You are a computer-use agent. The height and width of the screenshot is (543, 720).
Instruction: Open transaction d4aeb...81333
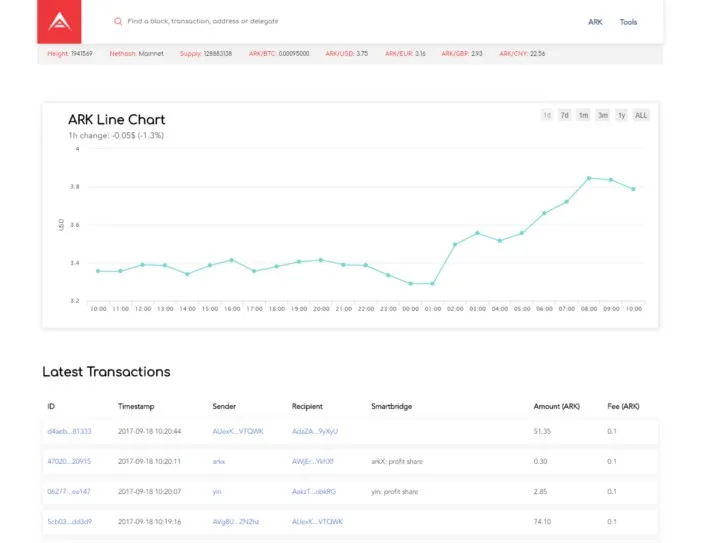pyautogui.click(x=69, y=431)
